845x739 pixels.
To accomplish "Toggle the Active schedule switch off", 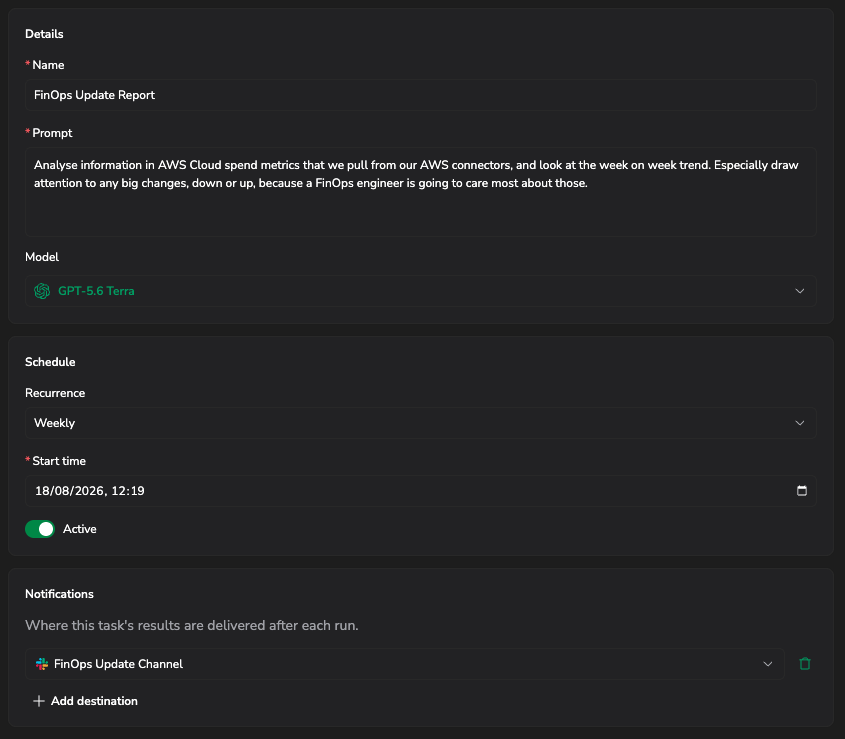I will (40, 529).
